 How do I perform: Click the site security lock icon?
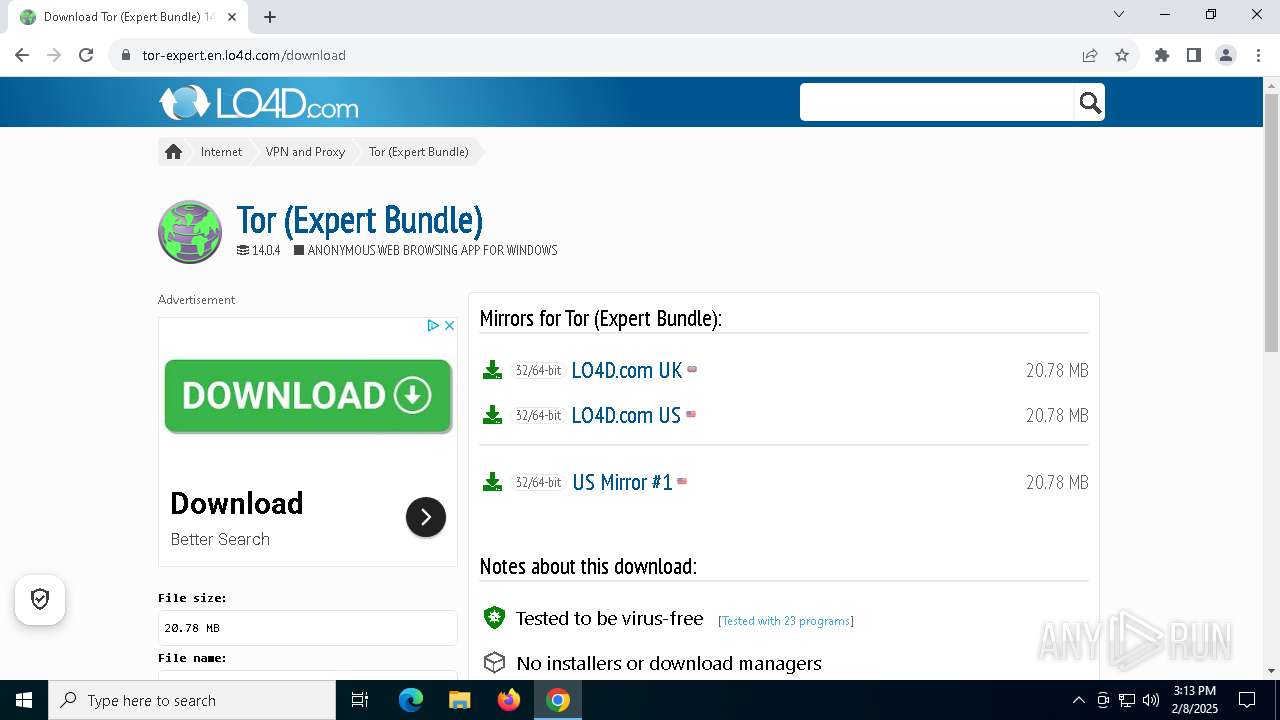click(125, 55)
